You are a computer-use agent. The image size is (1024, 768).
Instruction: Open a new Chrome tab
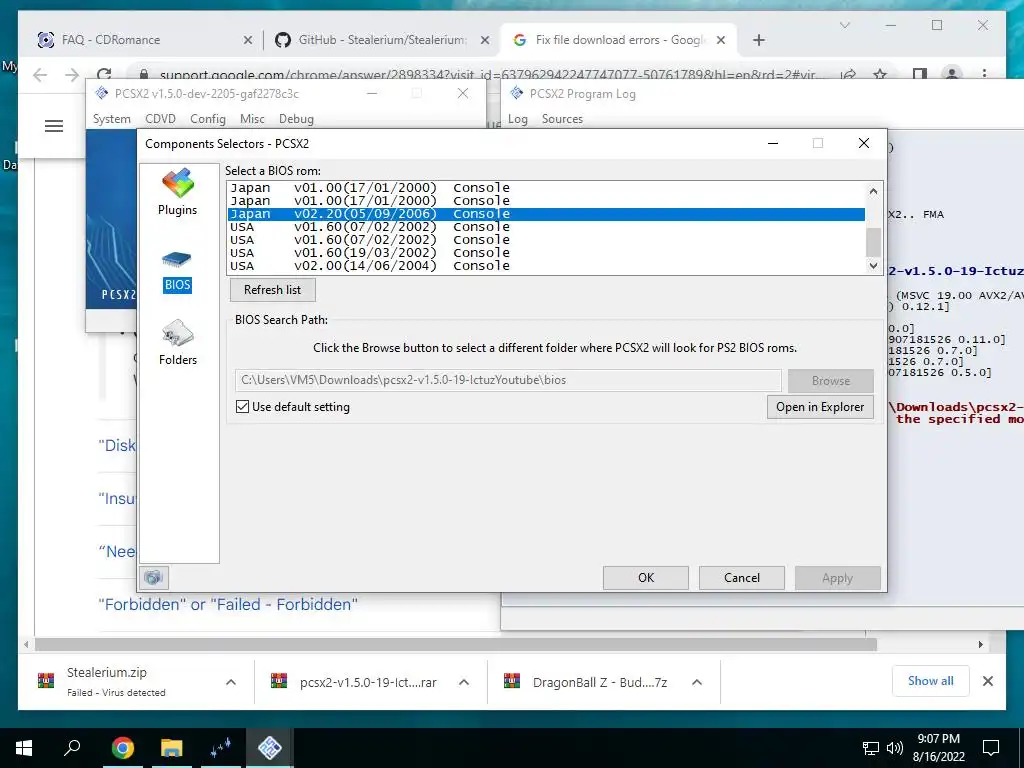(758, 40)
